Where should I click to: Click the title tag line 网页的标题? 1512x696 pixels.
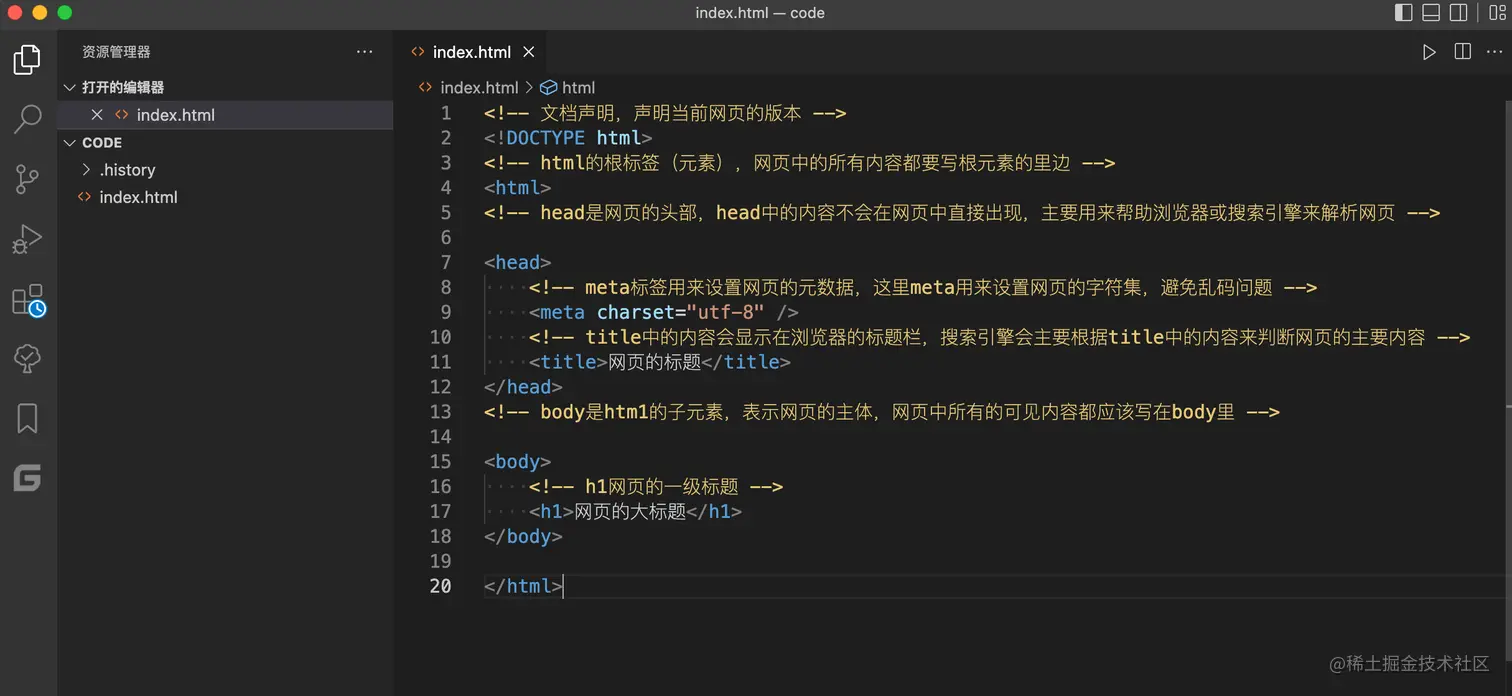coord(660,362)
